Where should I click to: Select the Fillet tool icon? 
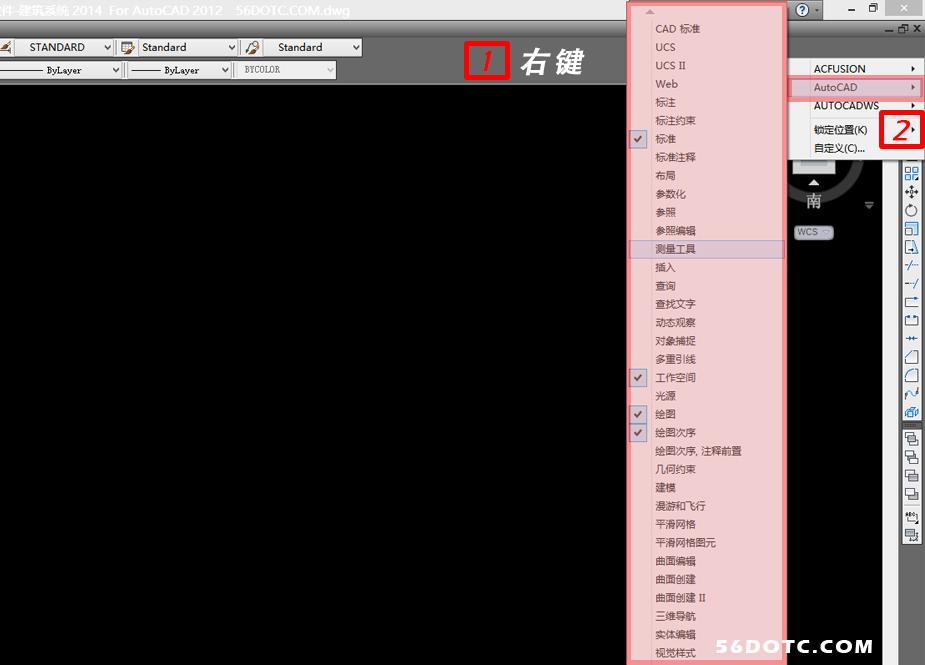(911, 375)
